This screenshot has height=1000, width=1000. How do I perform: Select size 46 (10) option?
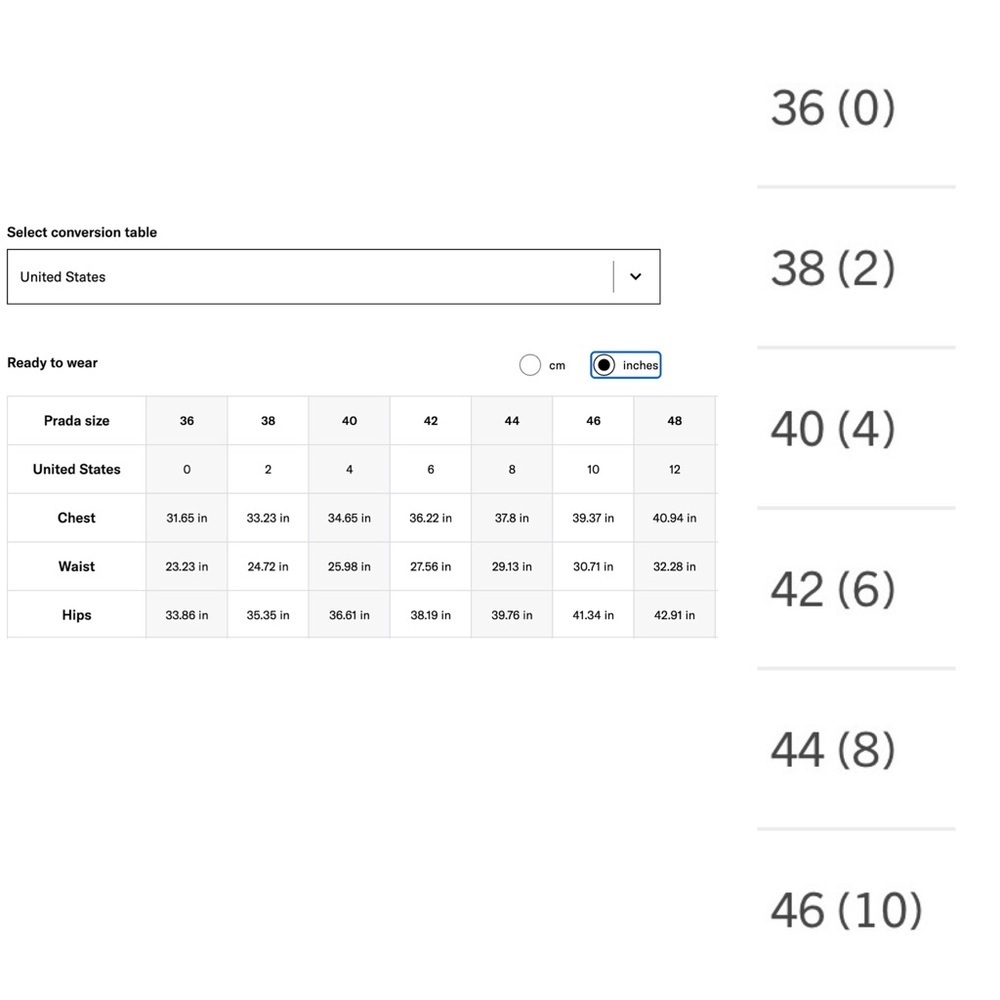[846, 910]
